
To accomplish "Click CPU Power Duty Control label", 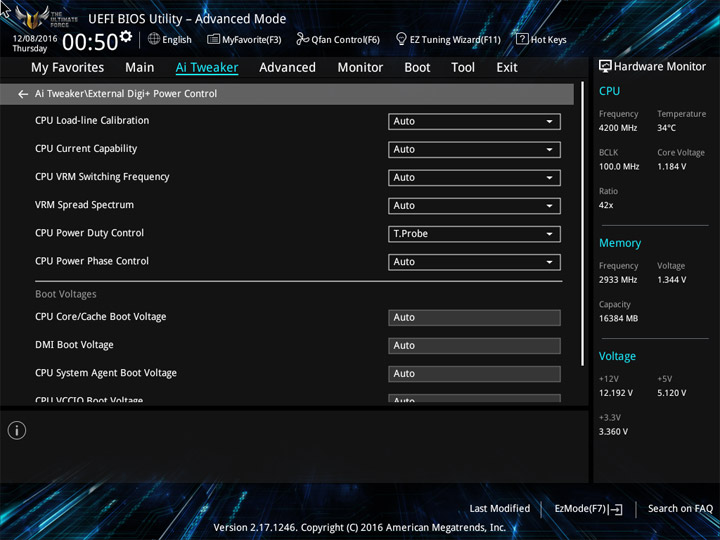I will (90, 233).
